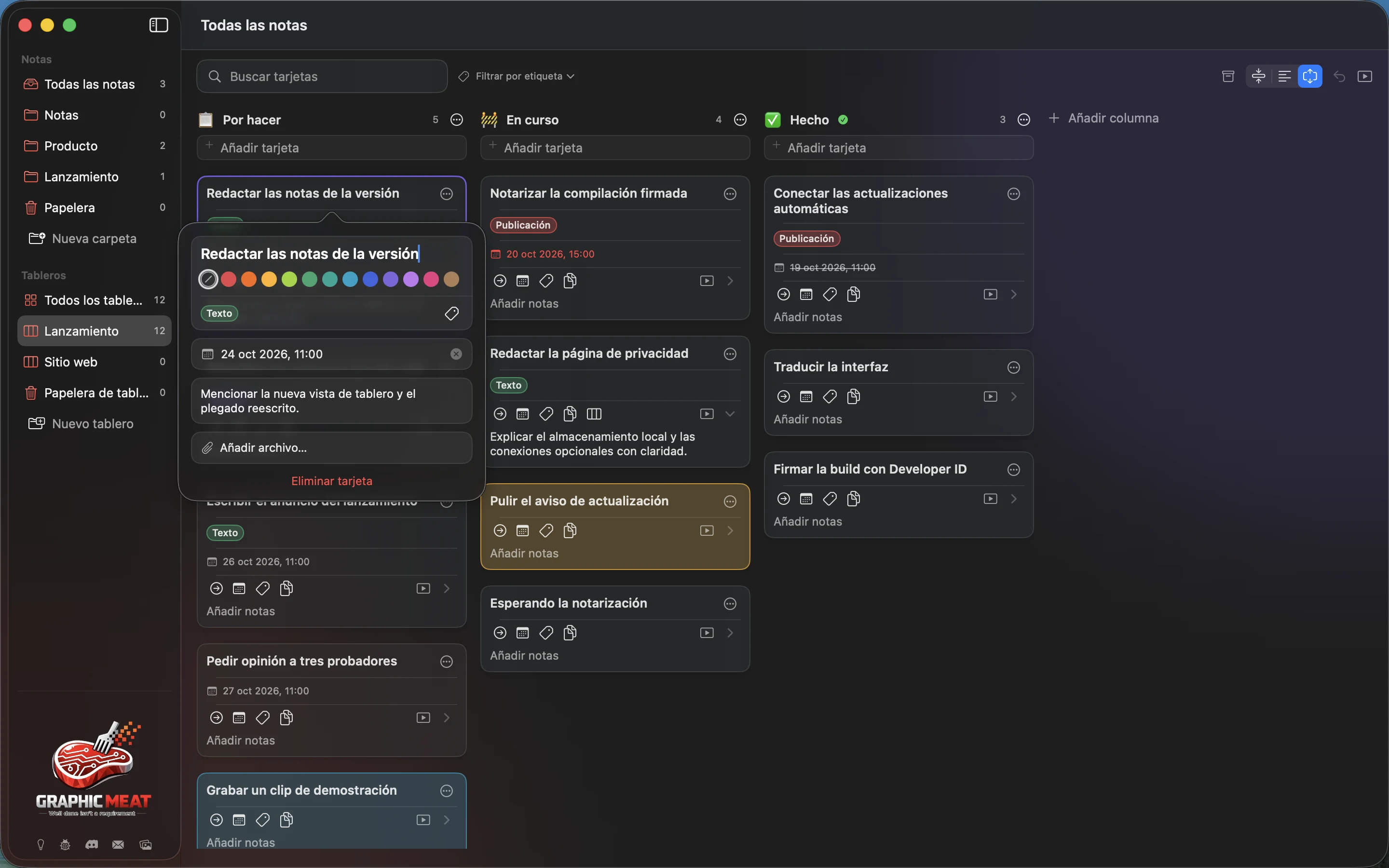Screen dimensions: 1389x868
Task: Click Añadir tarjeta field in the En curso column
Action: 615,148
